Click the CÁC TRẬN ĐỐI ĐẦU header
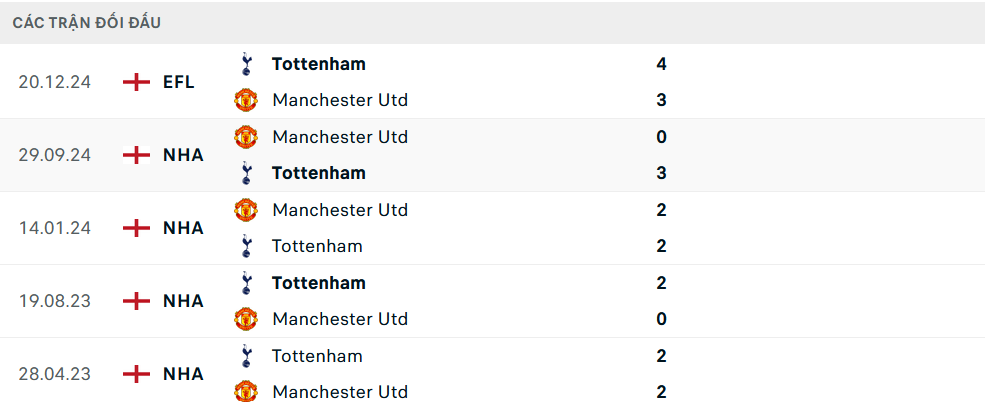The image size is (985, 402). tap(87, 22)
